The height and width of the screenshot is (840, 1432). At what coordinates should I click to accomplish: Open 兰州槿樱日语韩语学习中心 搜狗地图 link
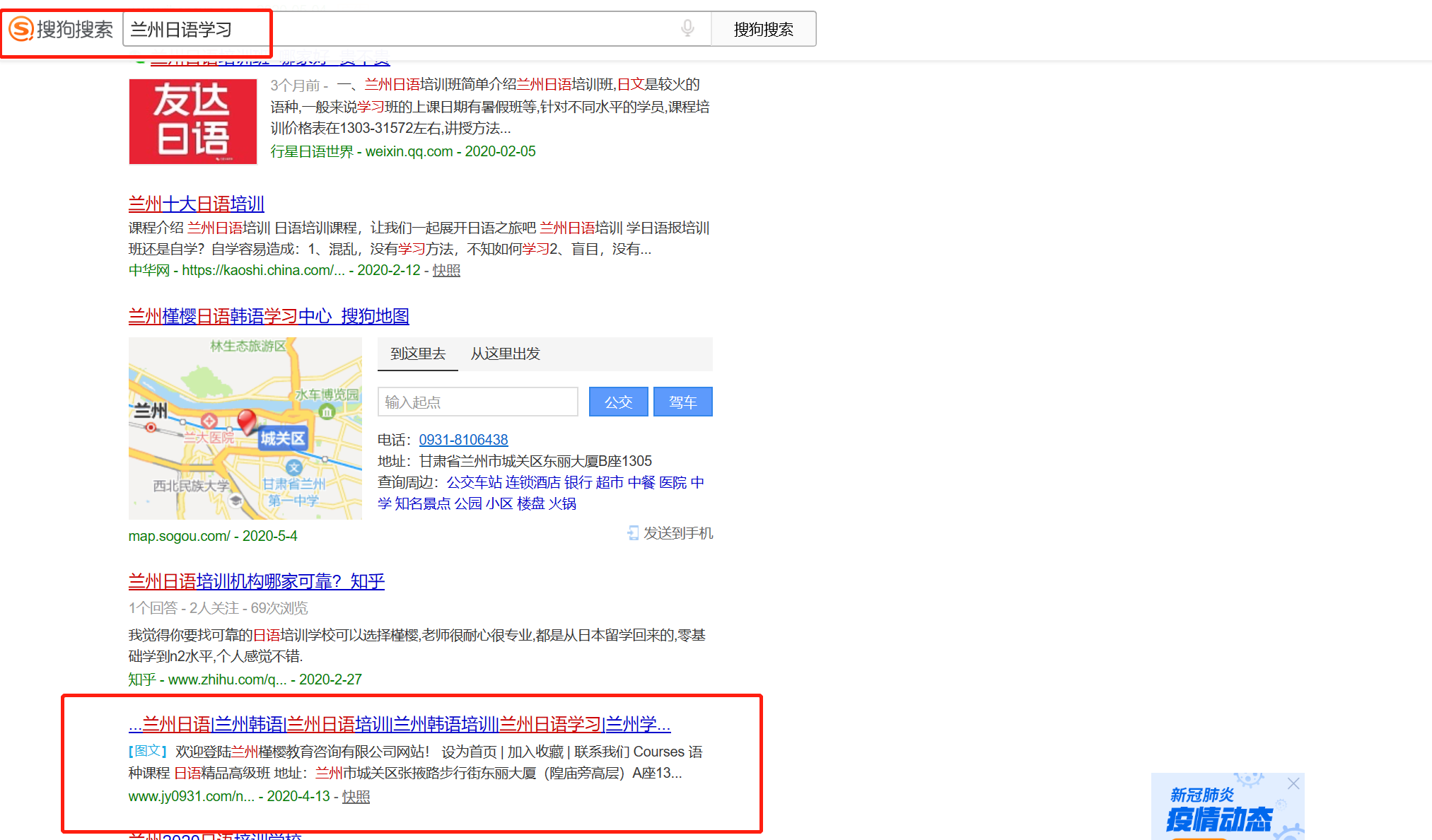[x=269, y=316]
